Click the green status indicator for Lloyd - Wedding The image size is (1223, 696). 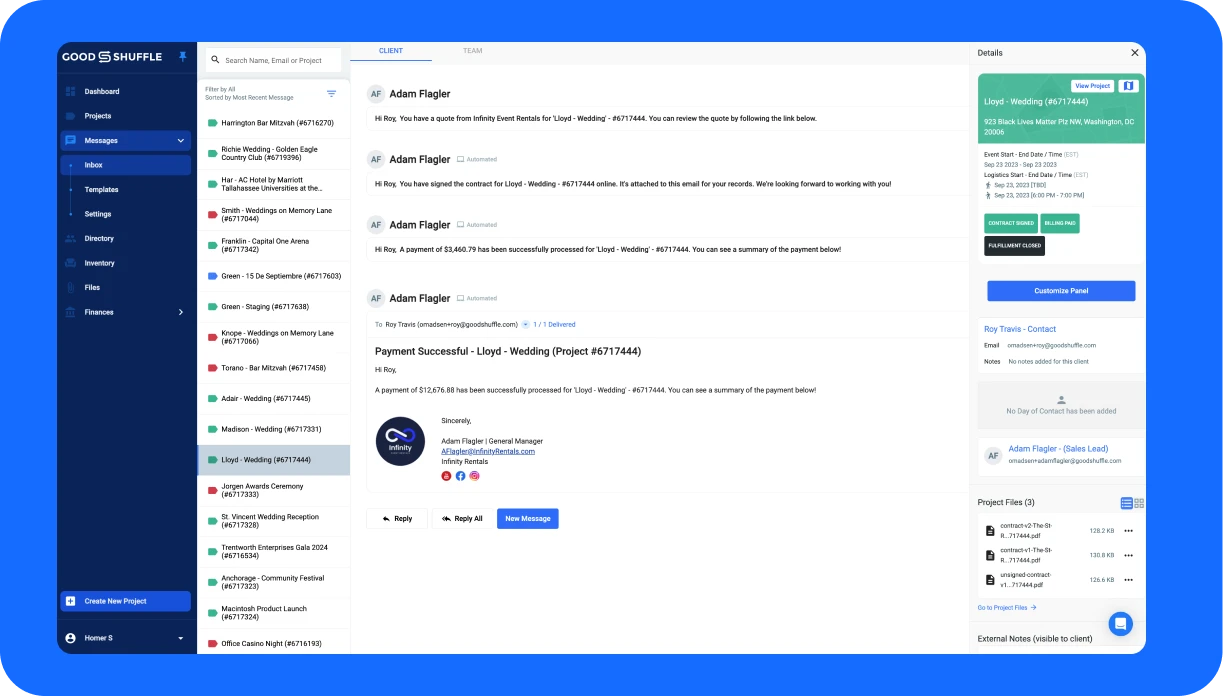pos(211,459)
